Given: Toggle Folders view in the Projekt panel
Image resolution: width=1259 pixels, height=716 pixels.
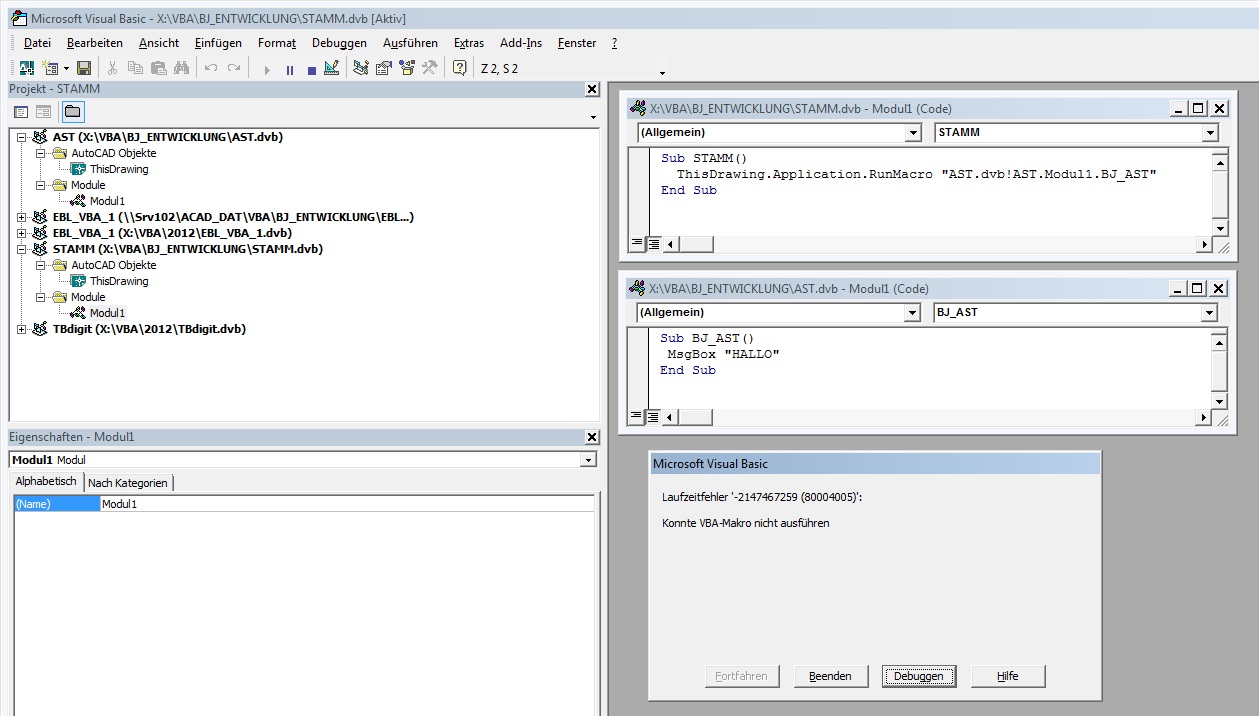Looking at the screenshot, I should click(x=73, y=111).
